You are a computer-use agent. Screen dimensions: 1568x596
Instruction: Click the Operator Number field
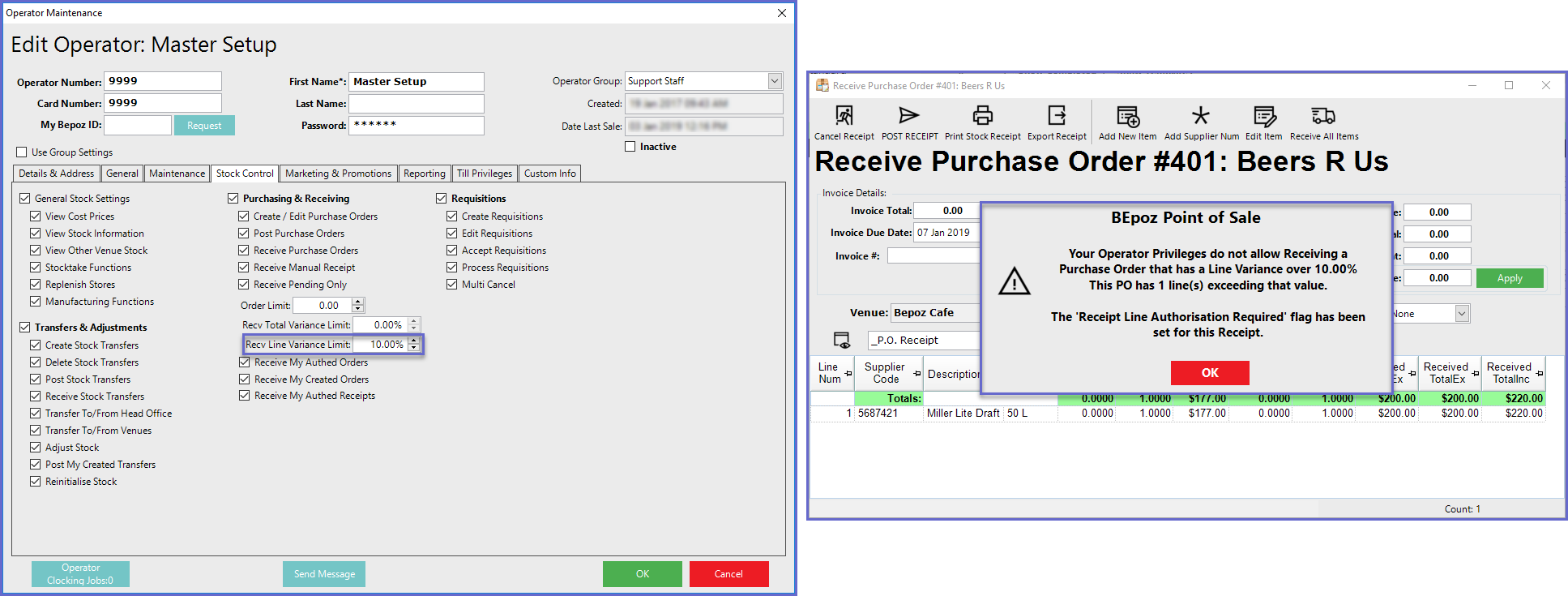(163, 81)
